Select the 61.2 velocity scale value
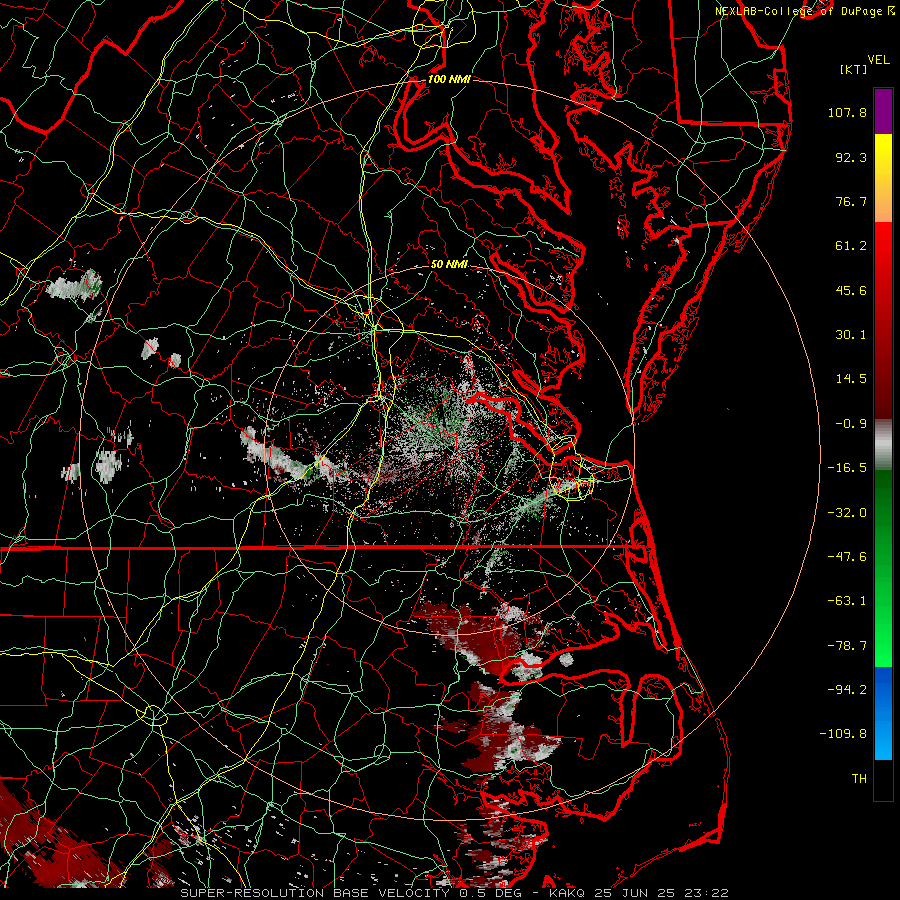The height and width of the screenshot is (900, 900). pyautogui.click(x=851, y=246)
